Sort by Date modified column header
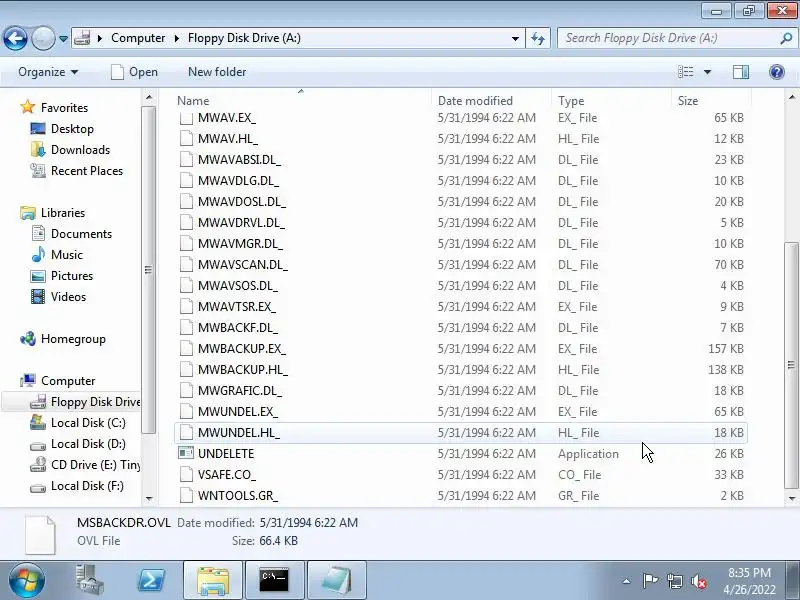This screenshot has height=600, width=800. point(491,101)
